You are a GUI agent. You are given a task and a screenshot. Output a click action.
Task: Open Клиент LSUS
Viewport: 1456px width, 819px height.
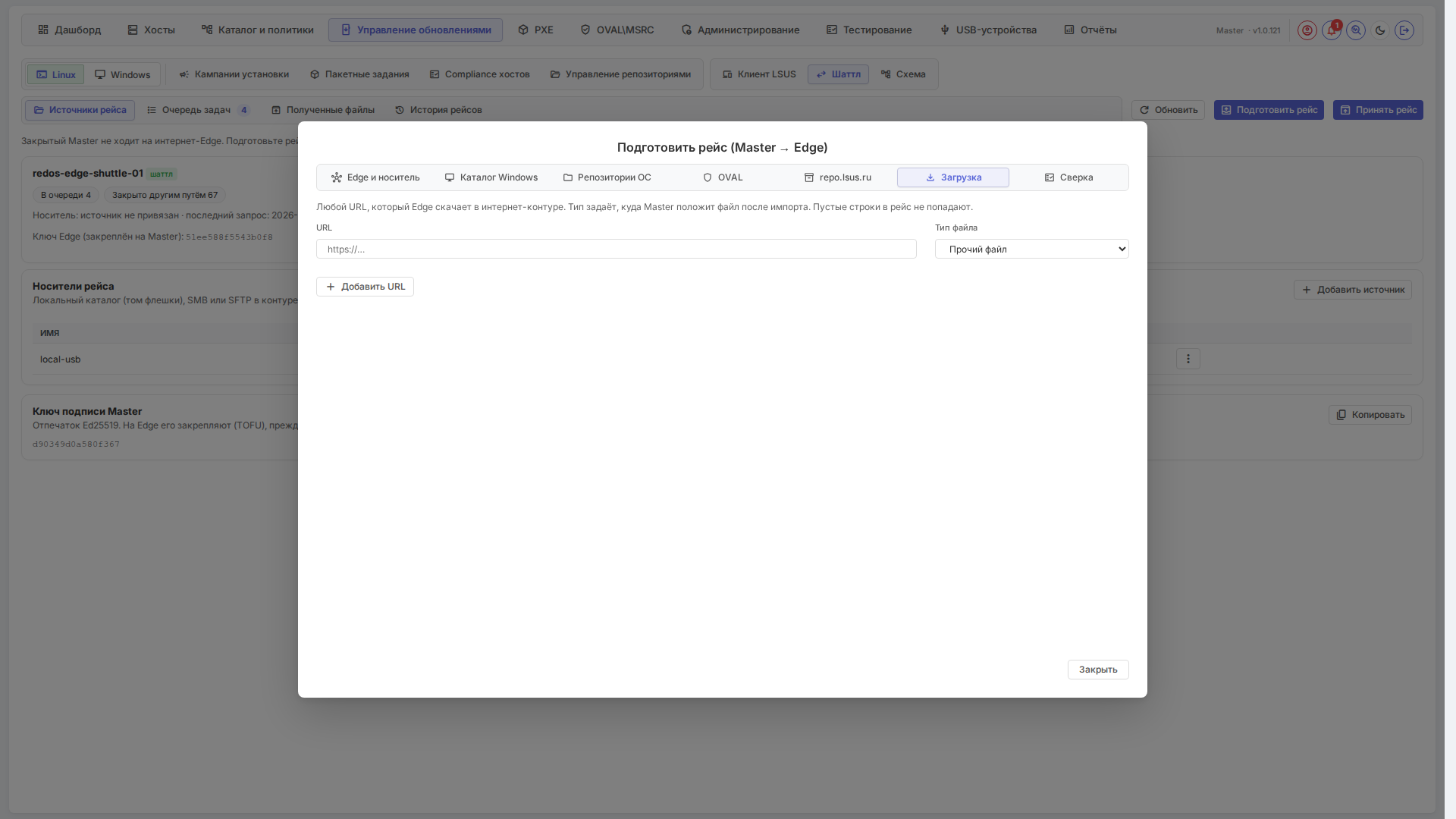tap(759, 74)
